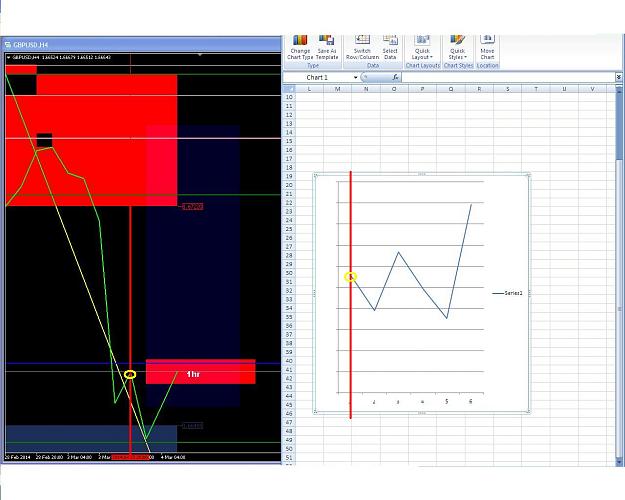Image resolution: width=625 pixels, height=500 pixels.
Task: Click the Name Box showing Chart 1
Action: 318,77
